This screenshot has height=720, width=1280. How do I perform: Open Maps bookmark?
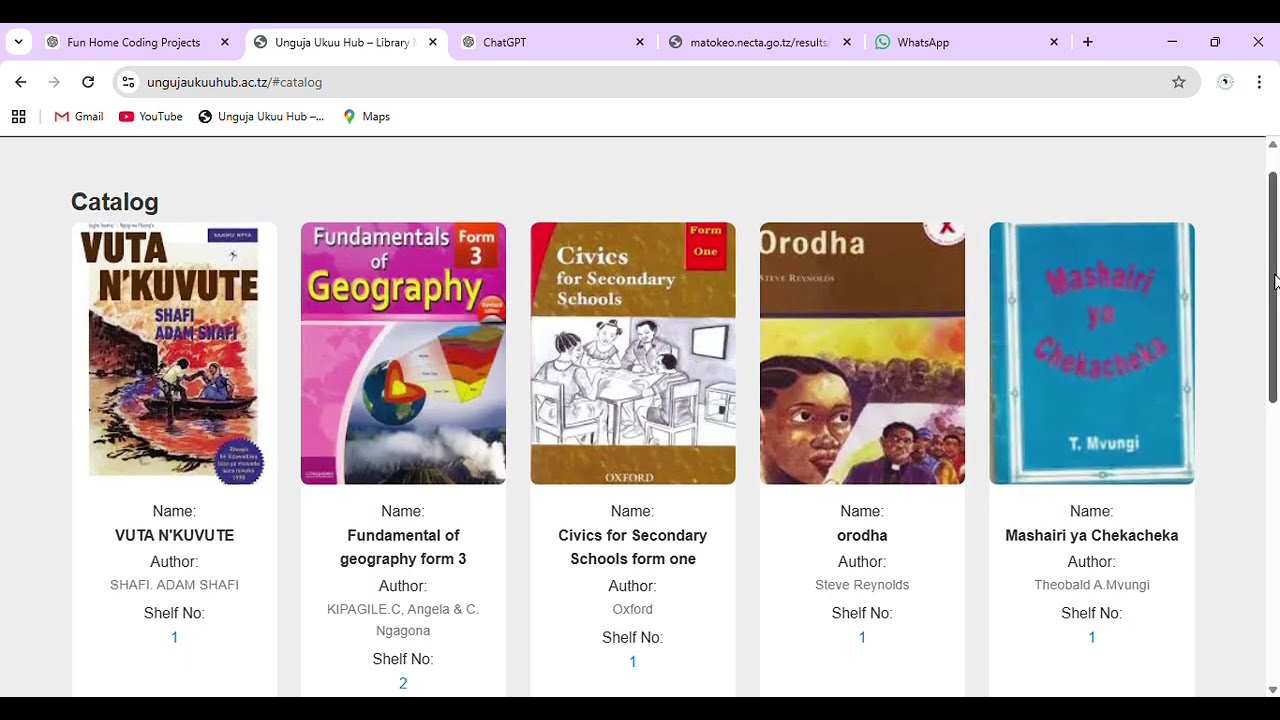point(366,117)
